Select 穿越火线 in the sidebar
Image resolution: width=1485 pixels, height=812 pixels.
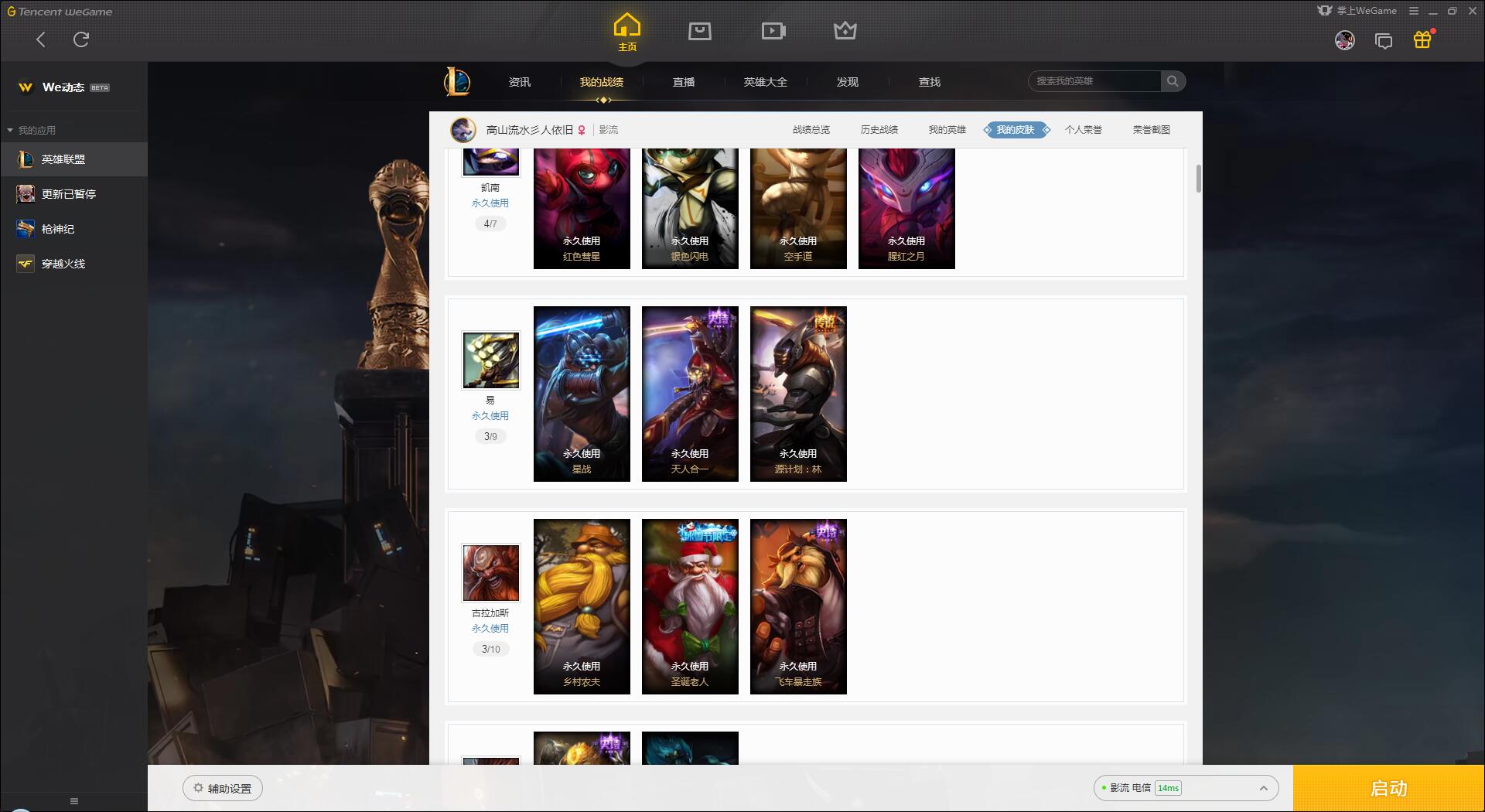(73, 264)
